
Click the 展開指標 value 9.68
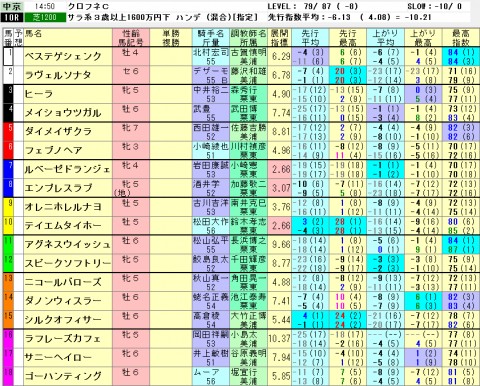(x=279, y=244)
